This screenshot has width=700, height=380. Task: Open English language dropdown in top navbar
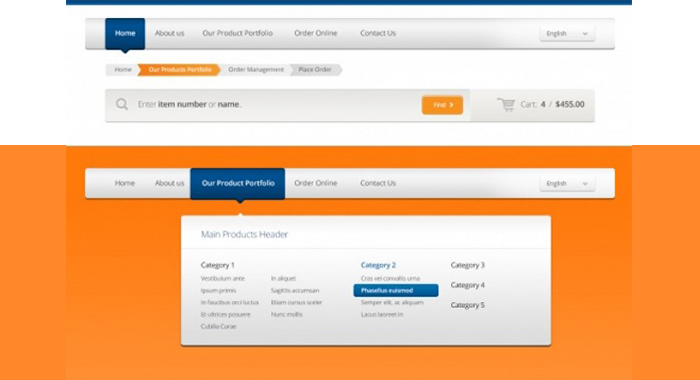pos(567,33)
